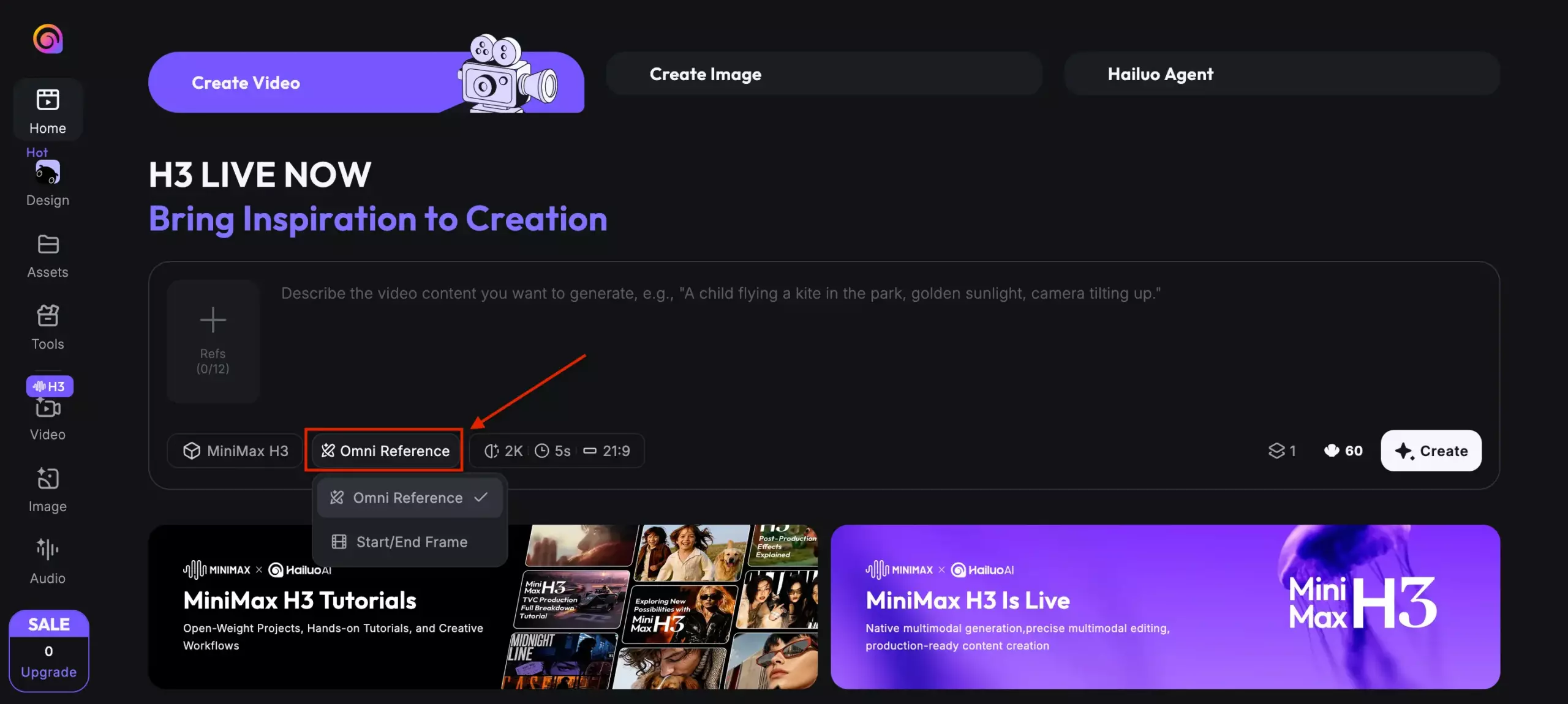
Task: Click the Hot label above Design
Action: tap(37, 152)
